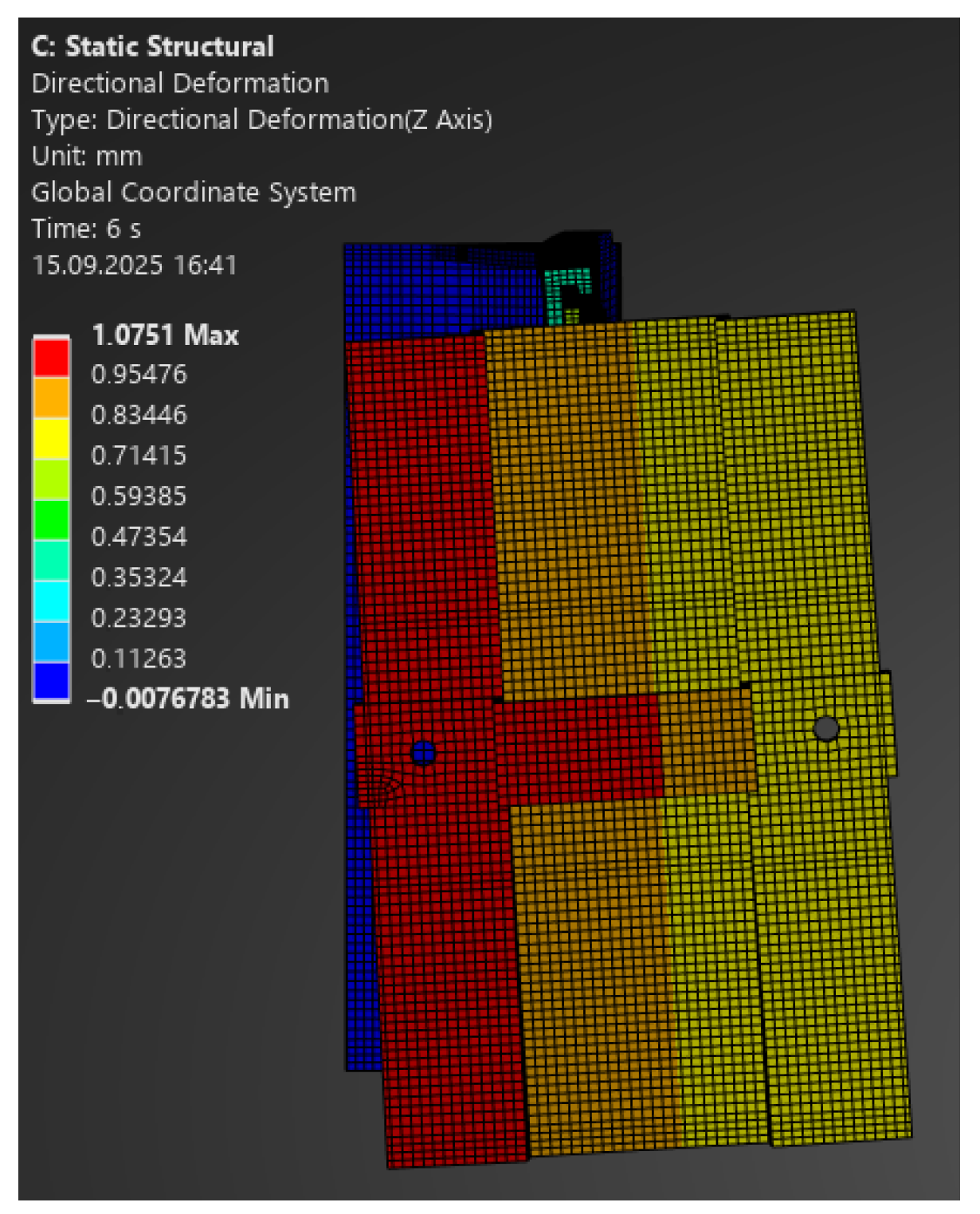Viewport: 980px width, 1214px height.
Task: Click the 'Time: 6 s' label
Action: click(86, 229)
